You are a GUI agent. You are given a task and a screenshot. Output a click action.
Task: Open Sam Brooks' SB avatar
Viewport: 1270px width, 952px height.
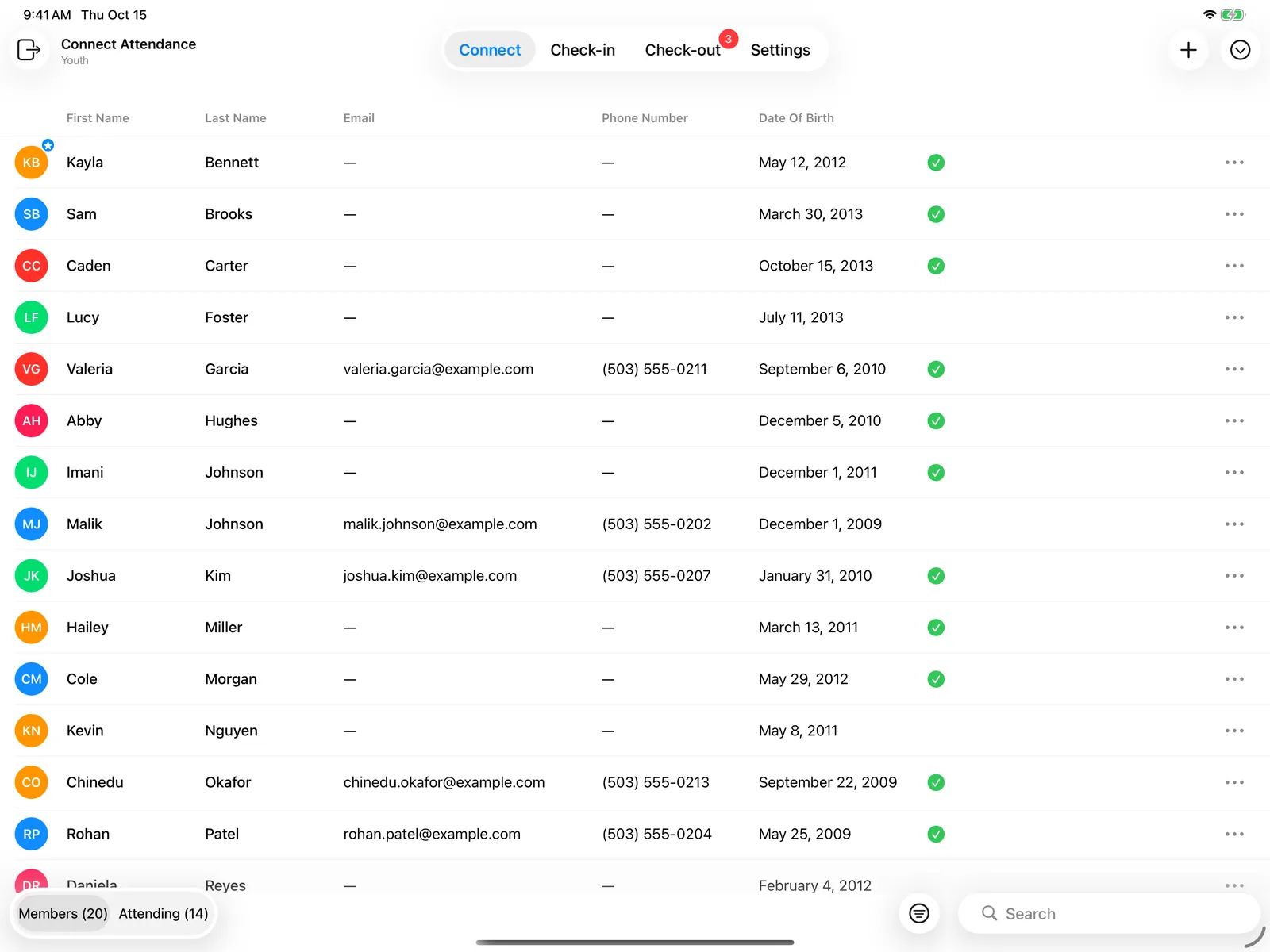pos(32,214)
